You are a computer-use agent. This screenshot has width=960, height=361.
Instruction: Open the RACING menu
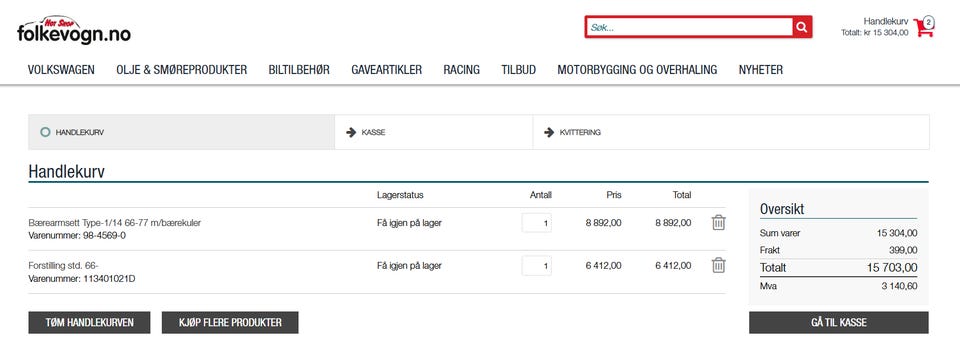[462, 70]
